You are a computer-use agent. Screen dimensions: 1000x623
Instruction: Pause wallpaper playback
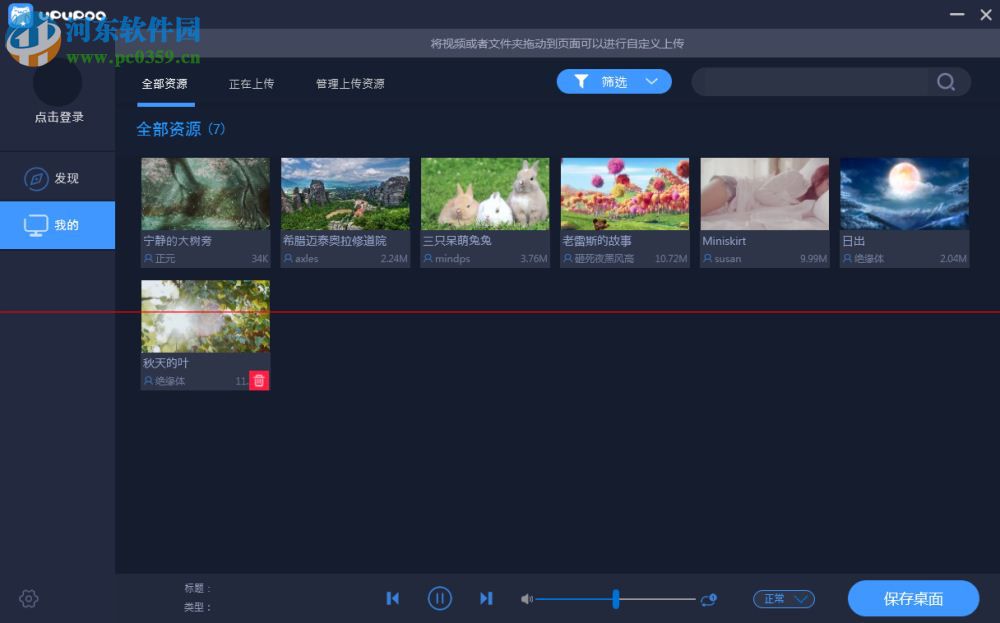tap(440, 598)
